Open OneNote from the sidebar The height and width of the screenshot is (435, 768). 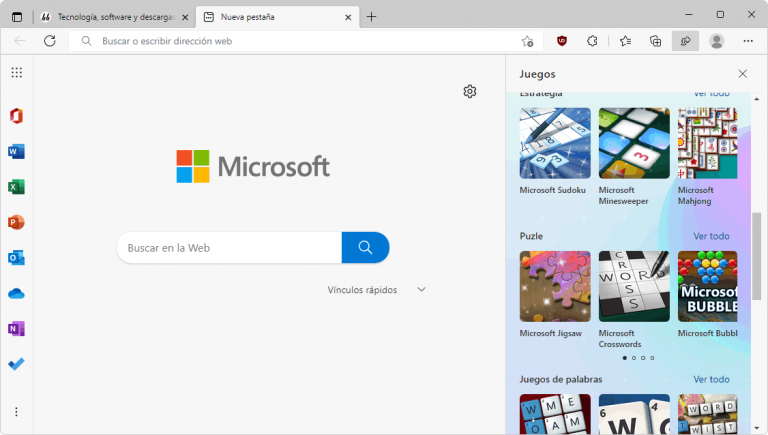point(16,329)
